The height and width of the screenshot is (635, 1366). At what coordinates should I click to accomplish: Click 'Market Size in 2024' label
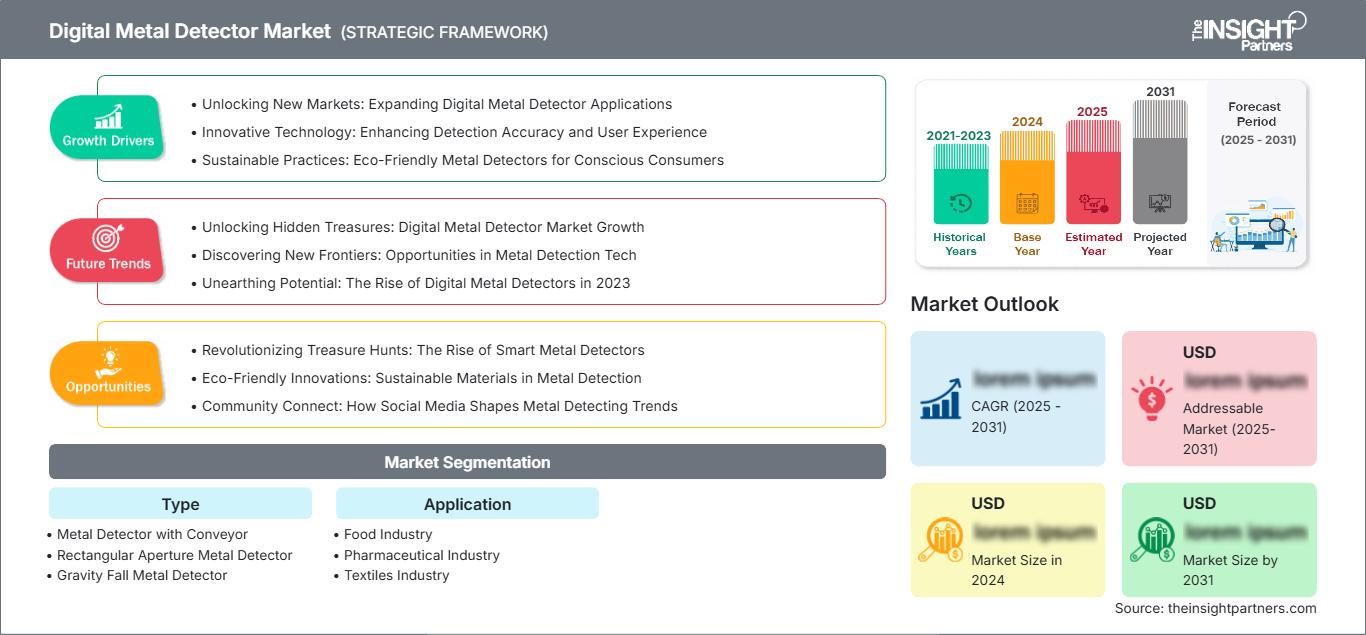coord(1018,570)
